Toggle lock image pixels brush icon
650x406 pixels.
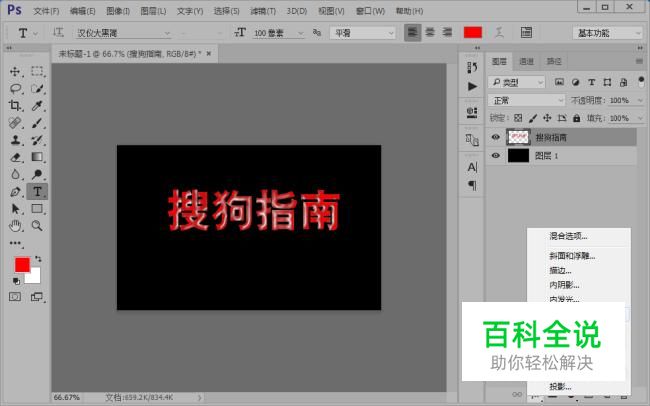(x=533, y=118)
